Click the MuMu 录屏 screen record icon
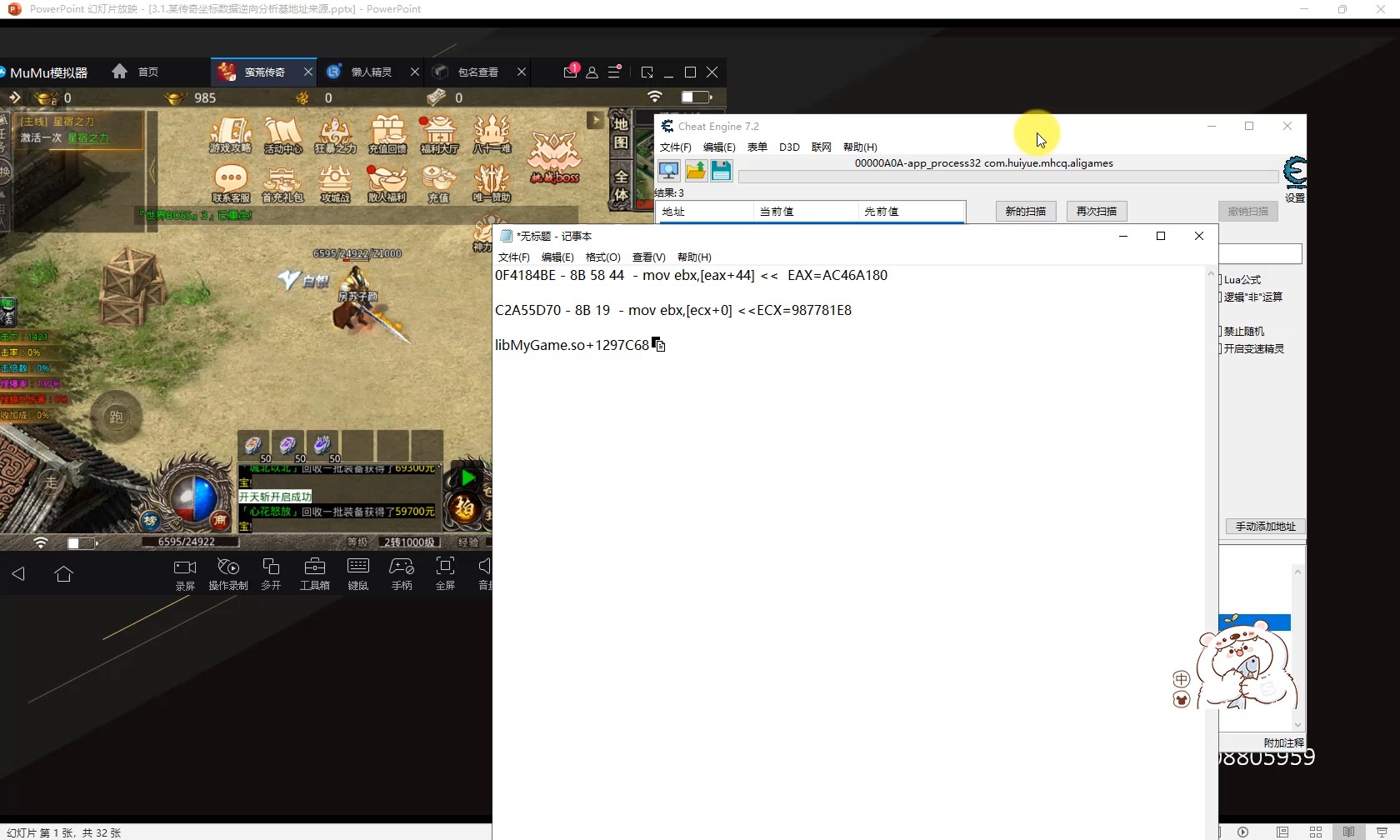The height and width of the screenshot is (840, 1400). 185,574
